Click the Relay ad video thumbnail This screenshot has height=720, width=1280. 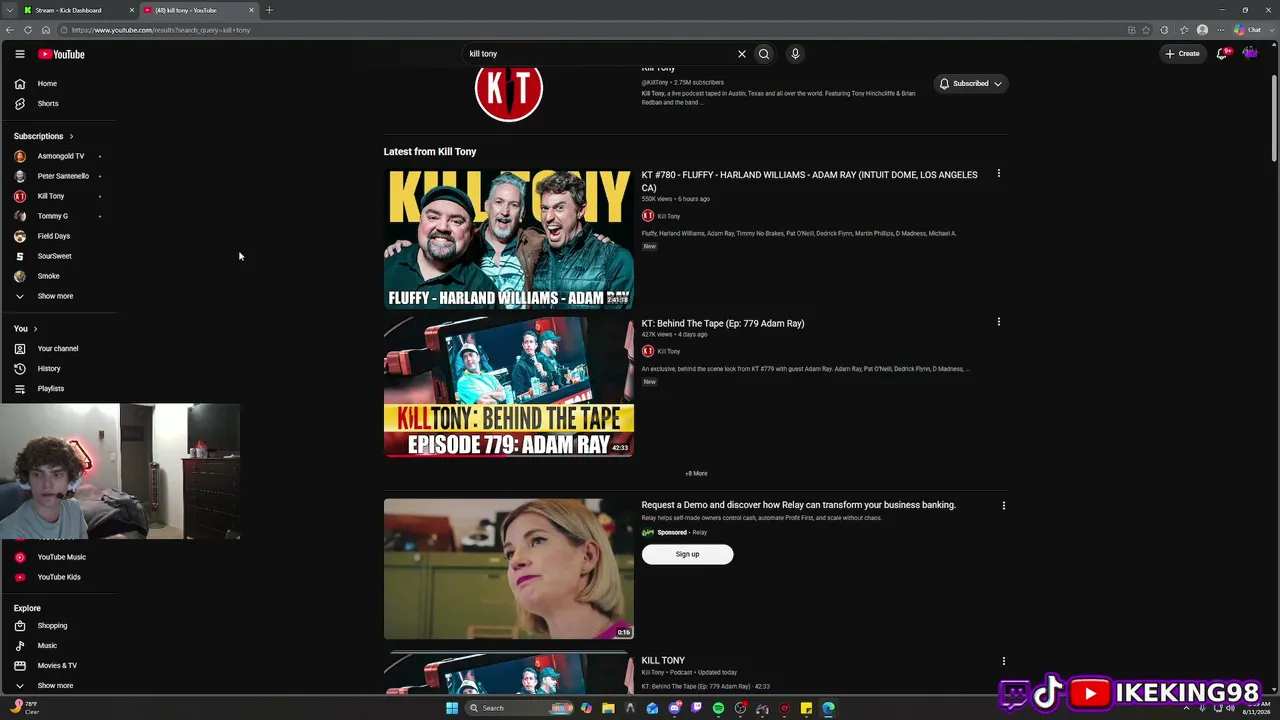coord(509,569)
